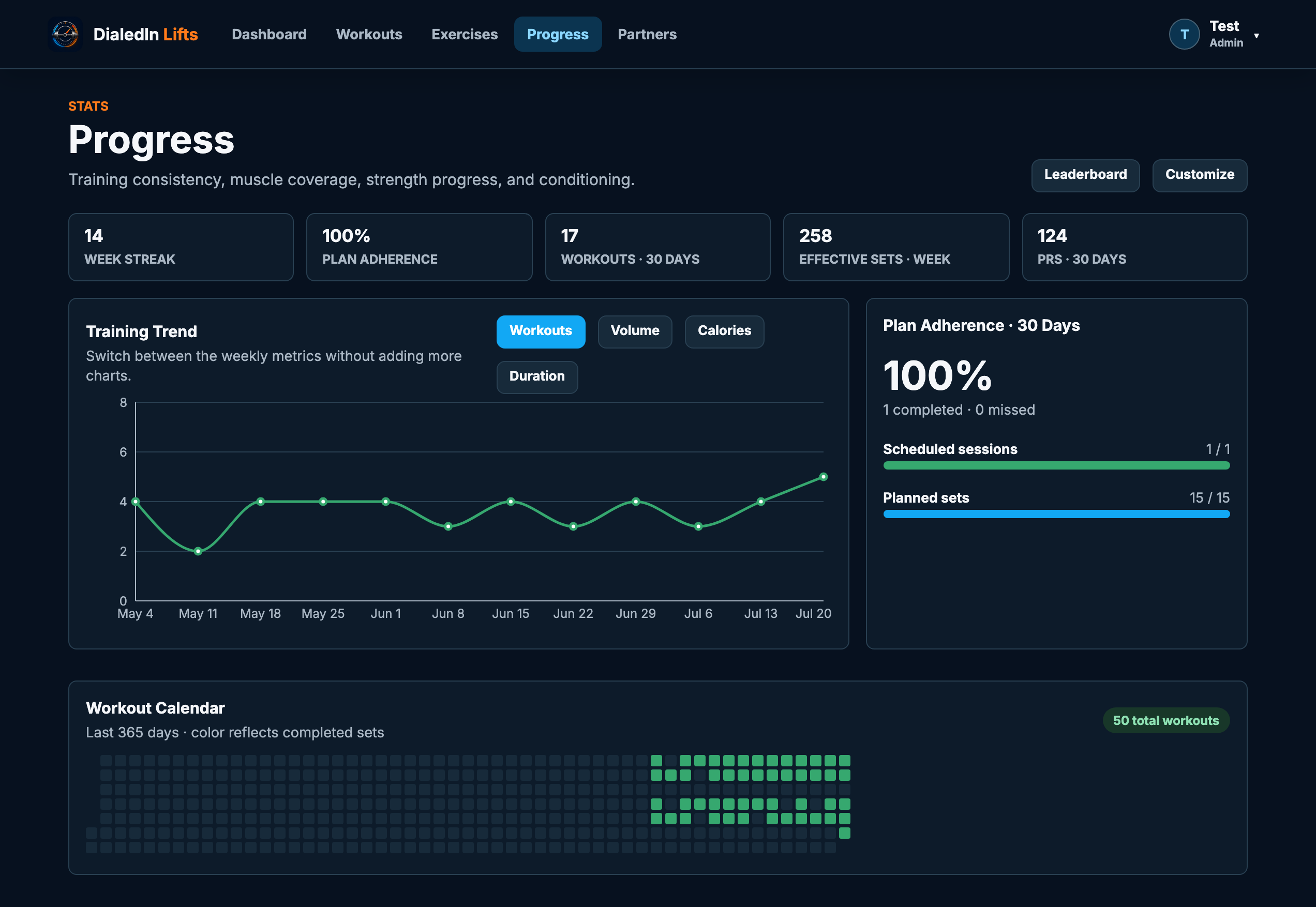This screenshot has height=907, width=1316.
Task: Expand the Test Admin account dropdown arrow
Action: 1257,35
